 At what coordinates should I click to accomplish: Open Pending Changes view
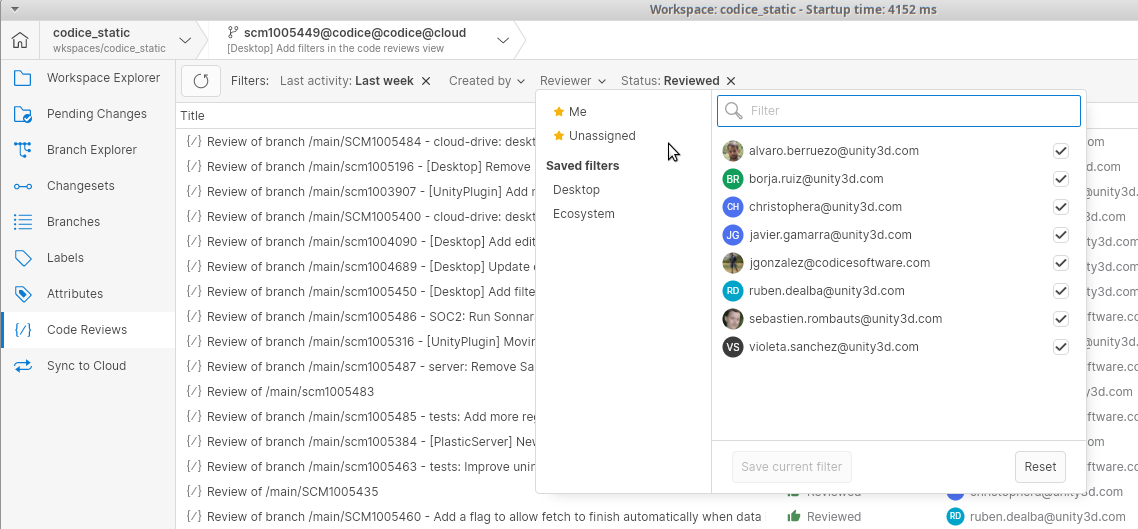(x=88, y=114)
